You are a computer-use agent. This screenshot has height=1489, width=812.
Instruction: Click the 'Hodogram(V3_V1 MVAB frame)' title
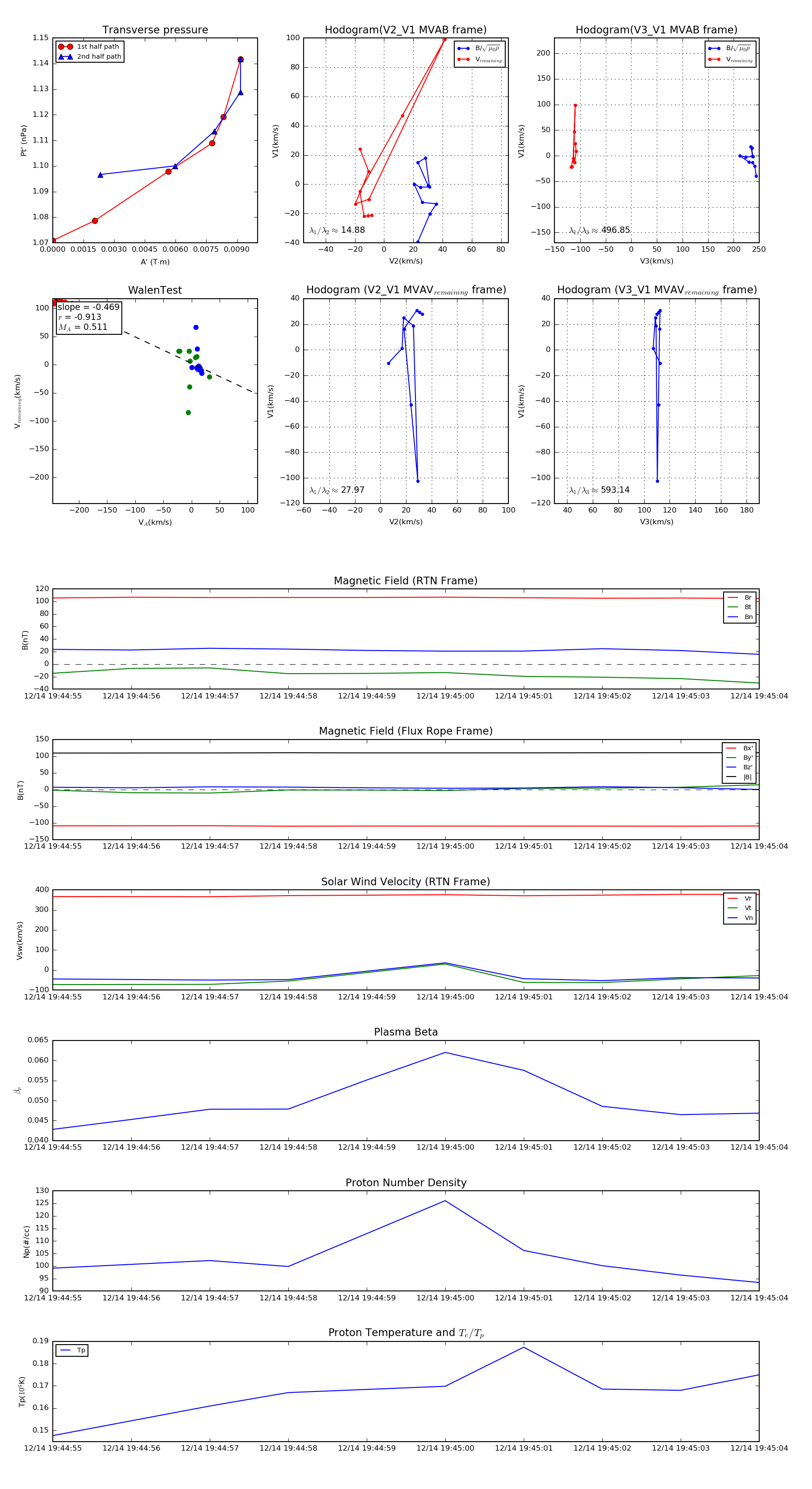[656, 29]
